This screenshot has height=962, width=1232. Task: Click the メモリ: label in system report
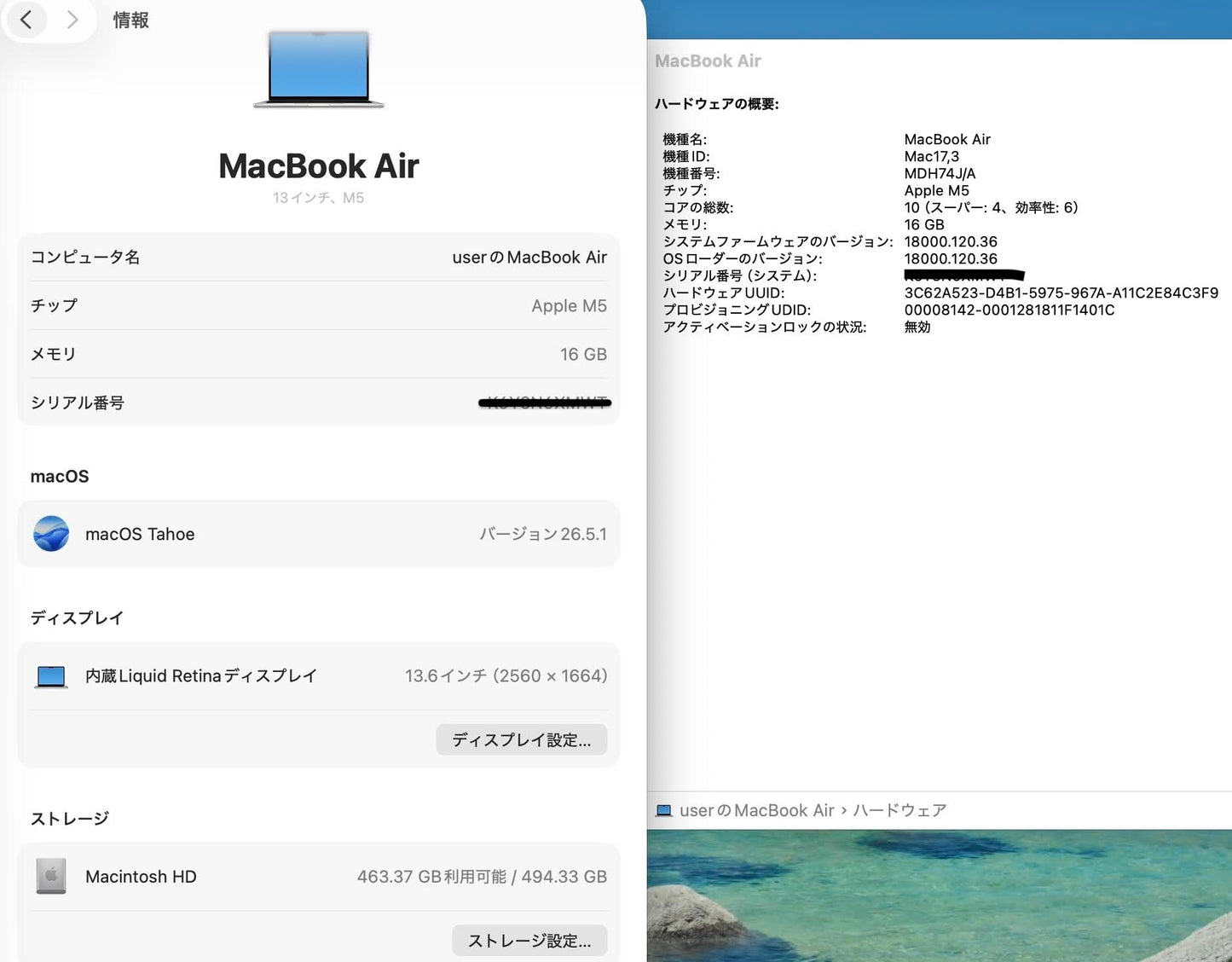685,225
